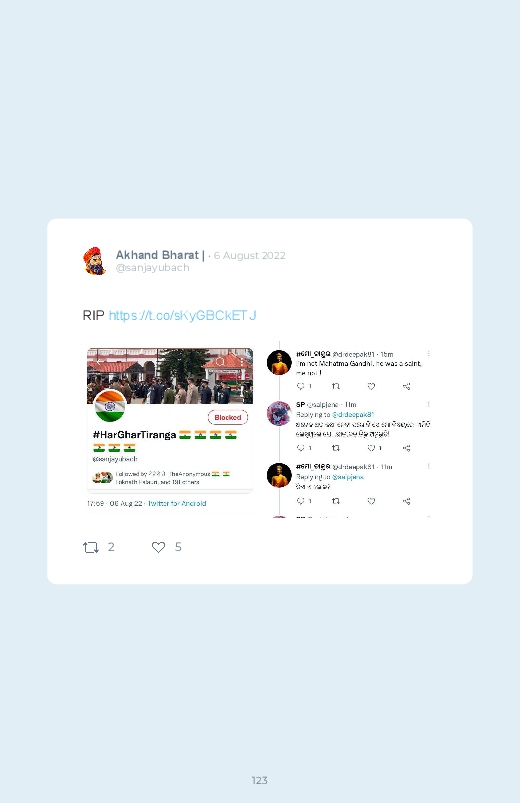Image resolution: width=520 pixels, height=803 pixels.
Task: Open the embedded profile's Indian flag avatar
Action: tap(110, 406)
